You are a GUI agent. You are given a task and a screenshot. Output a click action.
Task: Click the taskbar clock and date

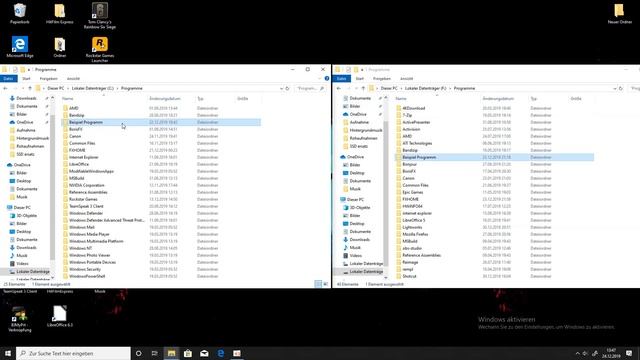tap(611, 353)
